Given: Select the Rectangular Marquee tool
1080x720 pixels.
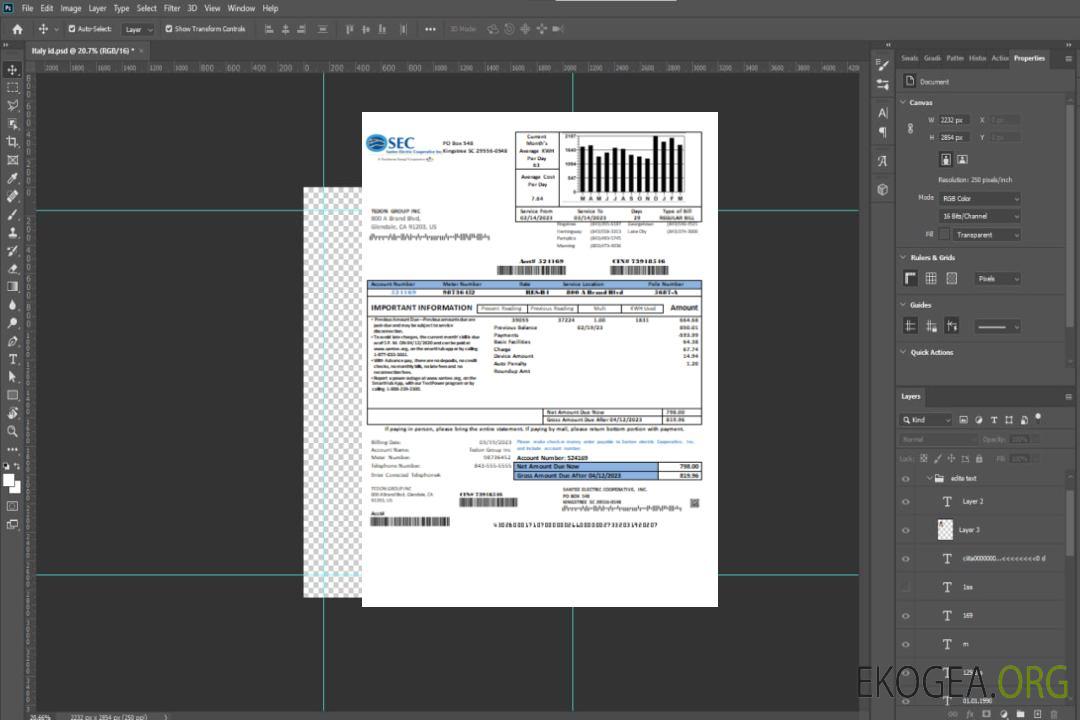Looking at the screenshot, I should point(13,87).
